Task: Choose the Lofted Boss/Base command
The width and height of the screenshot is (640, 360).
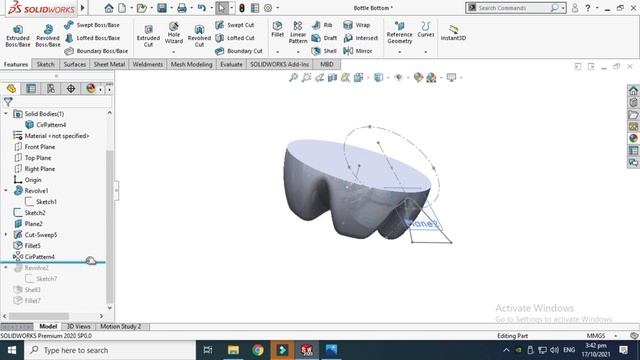Action: click(93, 38)
